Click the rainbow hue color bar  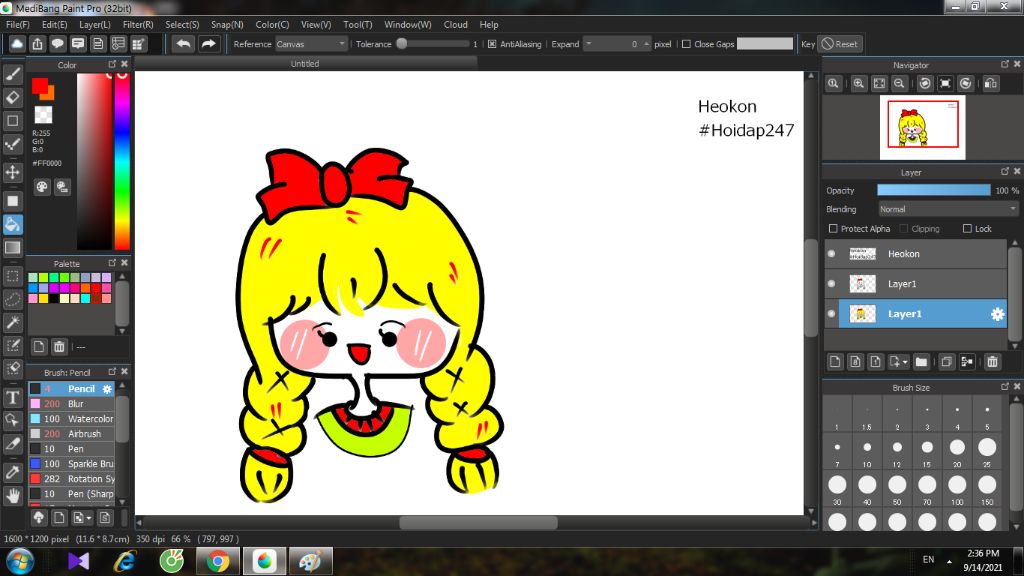[x=122, y=161]
